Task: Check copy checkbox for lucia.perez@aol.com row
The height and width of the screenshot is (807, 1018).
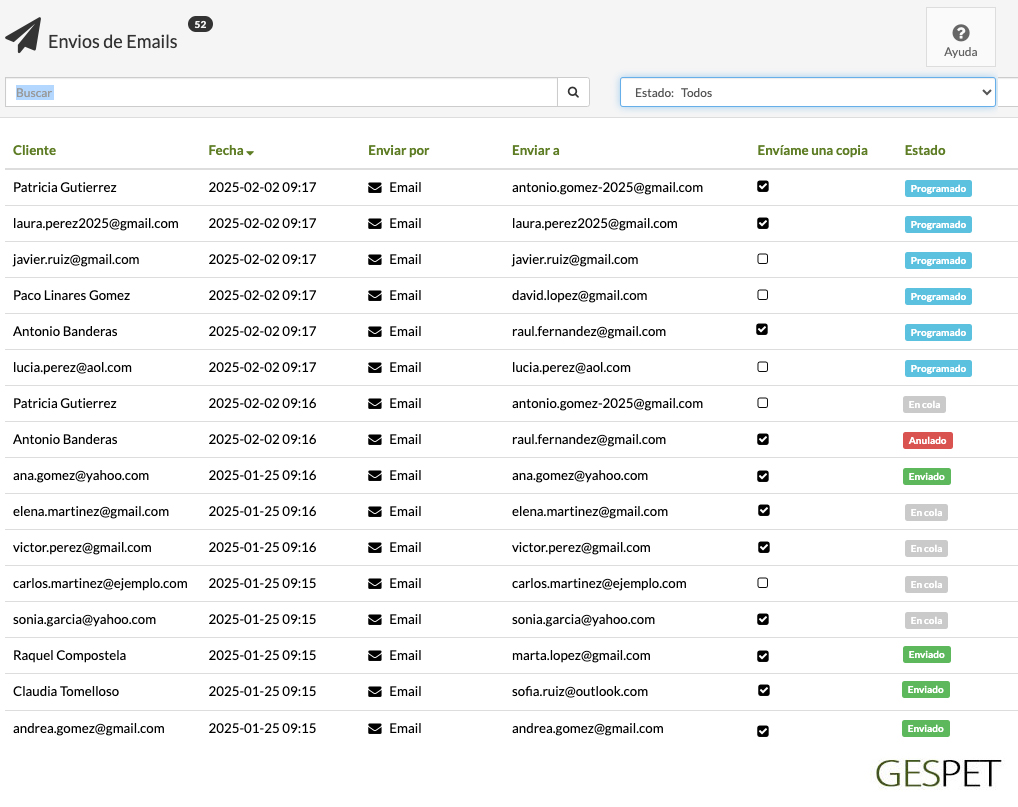Action: [x=763, y=367]
